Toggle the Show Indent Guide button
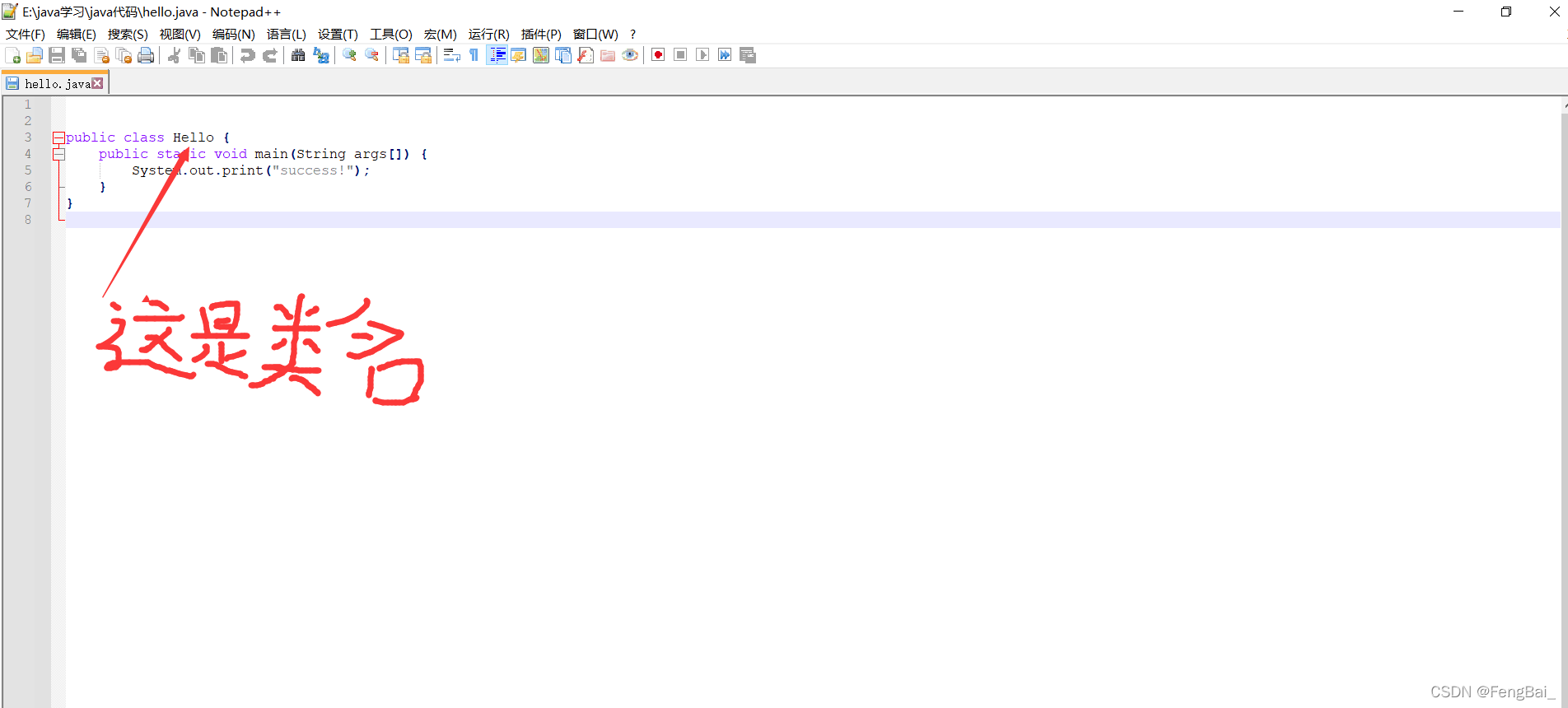Viewport: 1568px width, 708px height. [x=497, y=55]
